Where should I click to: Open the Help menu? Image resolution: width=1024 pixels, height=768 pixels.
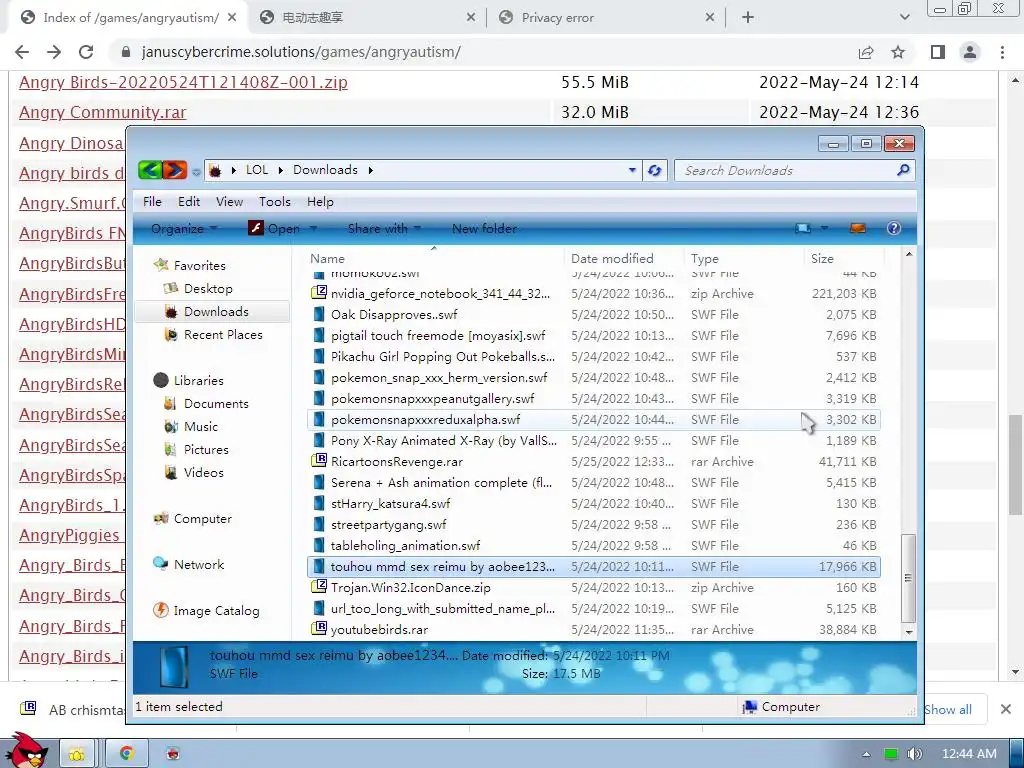click(320, 202)
